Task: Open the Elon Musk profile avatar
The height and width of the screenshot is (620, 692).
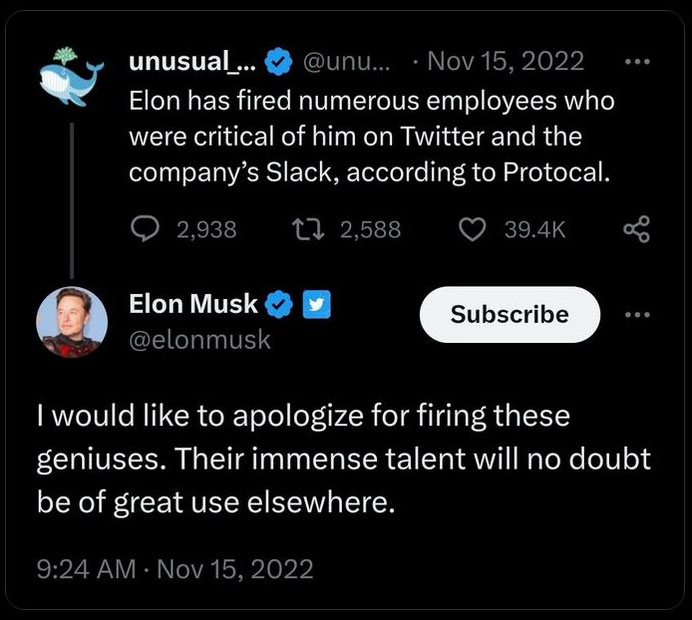Action: click(x=72, y=322)
